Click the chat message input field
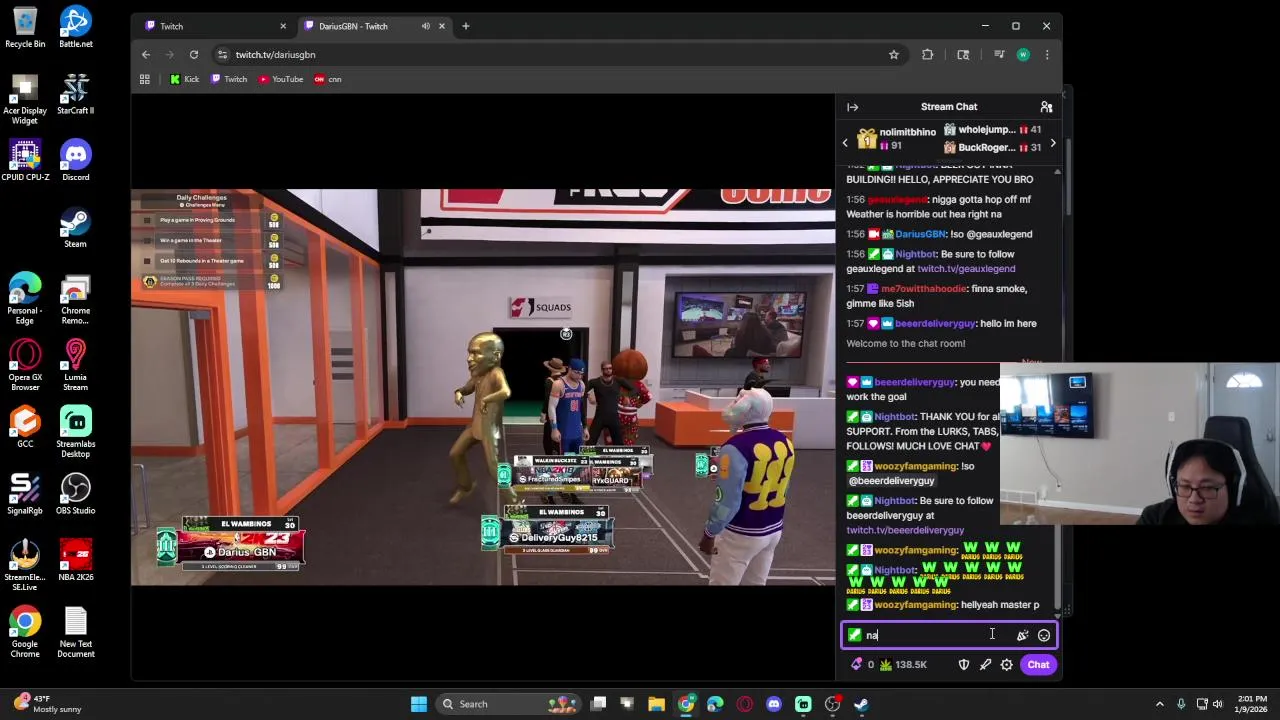The image size is (1280, 720). point(948,635)
